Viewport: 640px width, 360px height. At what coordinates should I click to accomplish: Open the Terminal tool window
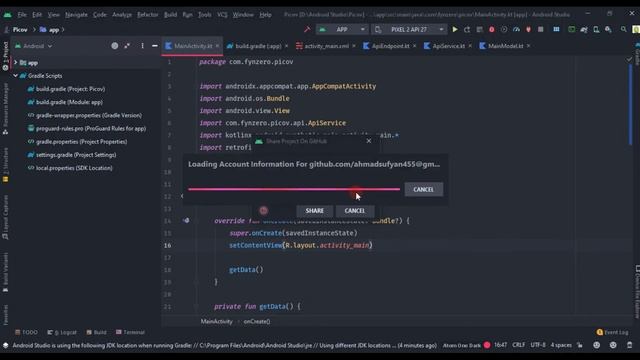coord(130,332)
